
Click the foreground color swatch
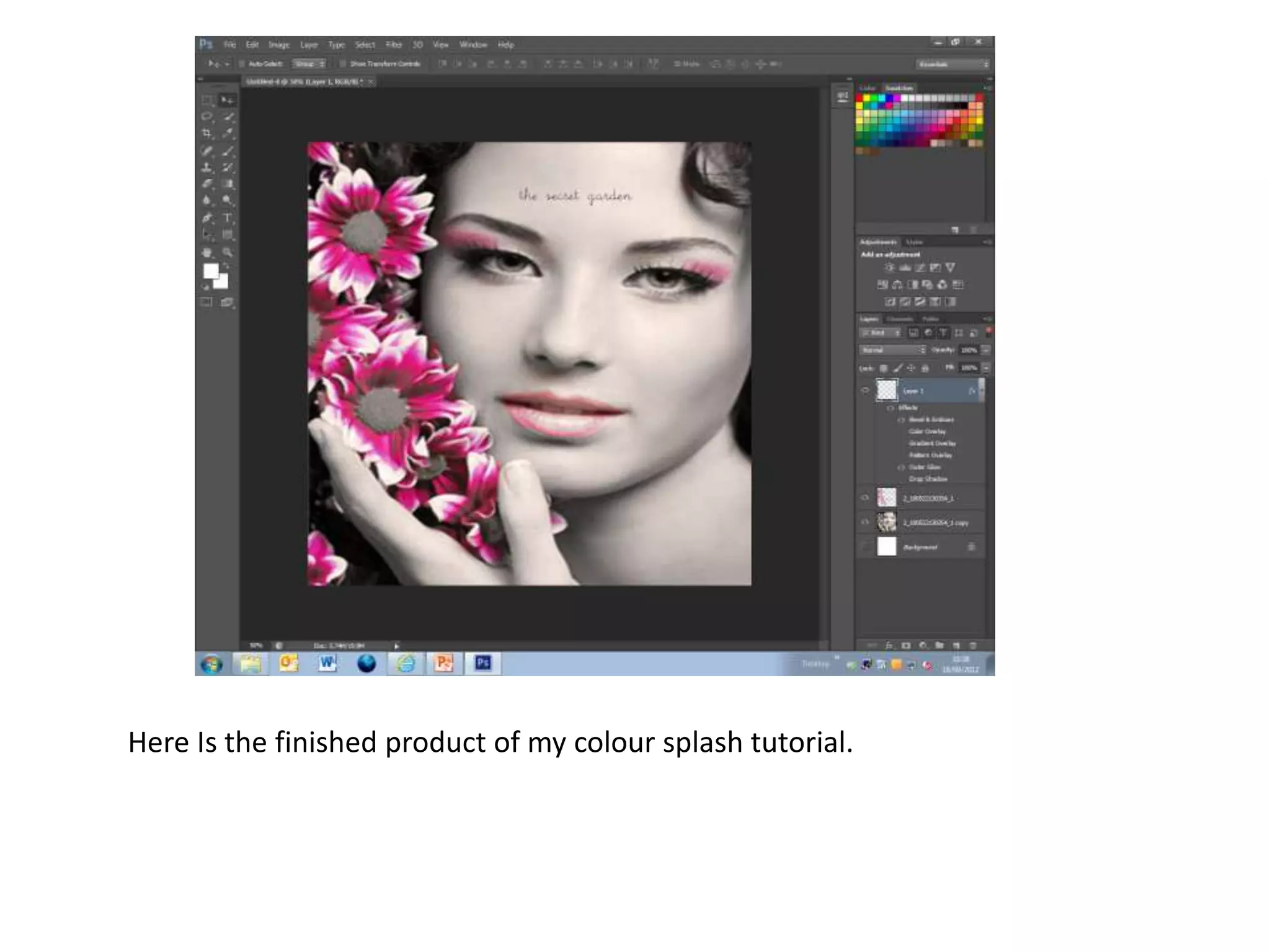[x=210, y=271]
